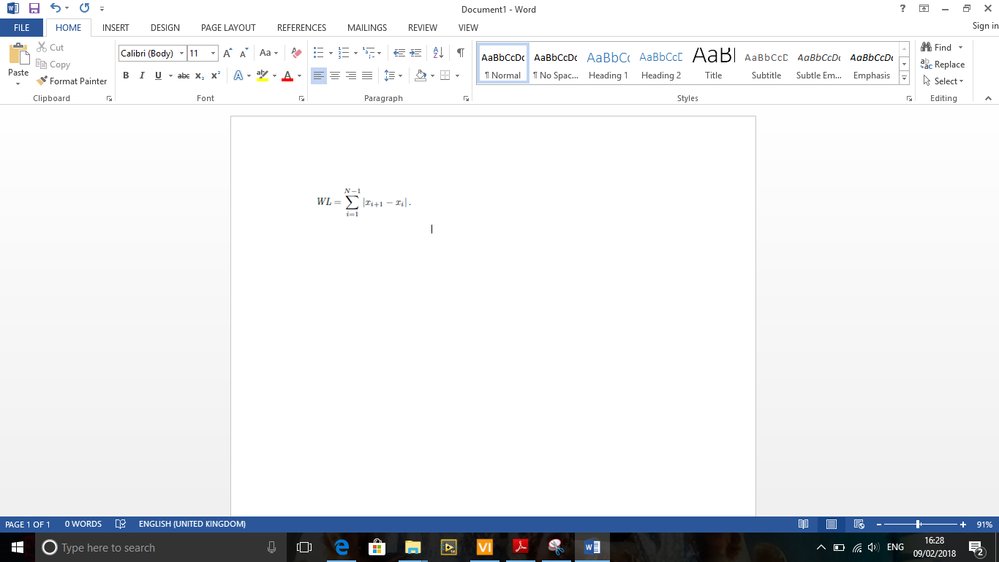The height and width of the screenshot is (562, 999).
Task: Expand the Styles gallery More arrow
Action: (904, 78)
